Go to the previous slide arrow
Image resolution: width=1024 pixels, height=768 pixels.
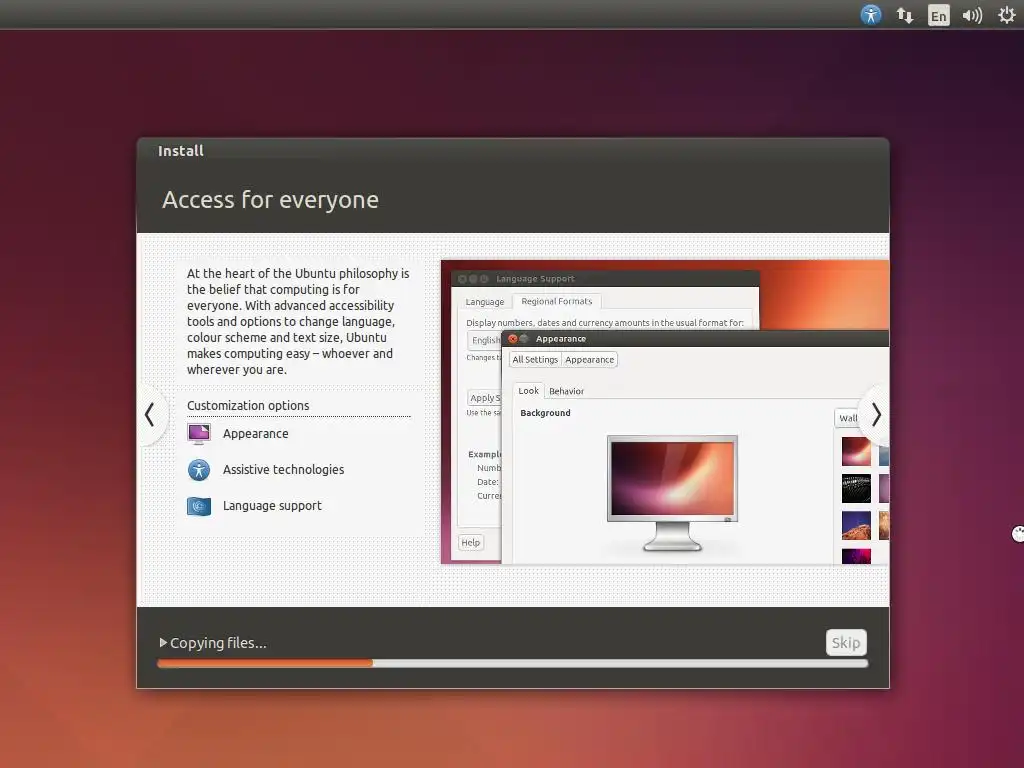150,415
